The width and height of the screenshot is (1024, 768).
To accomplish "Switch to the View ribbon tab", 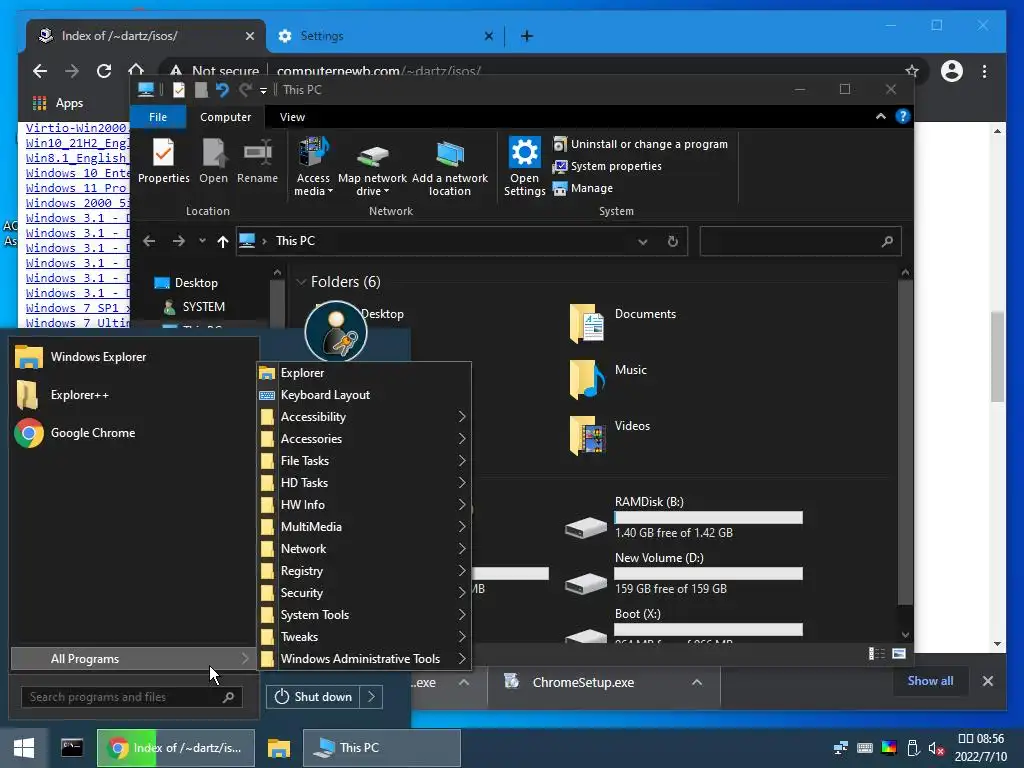I will tap(292, 117).
